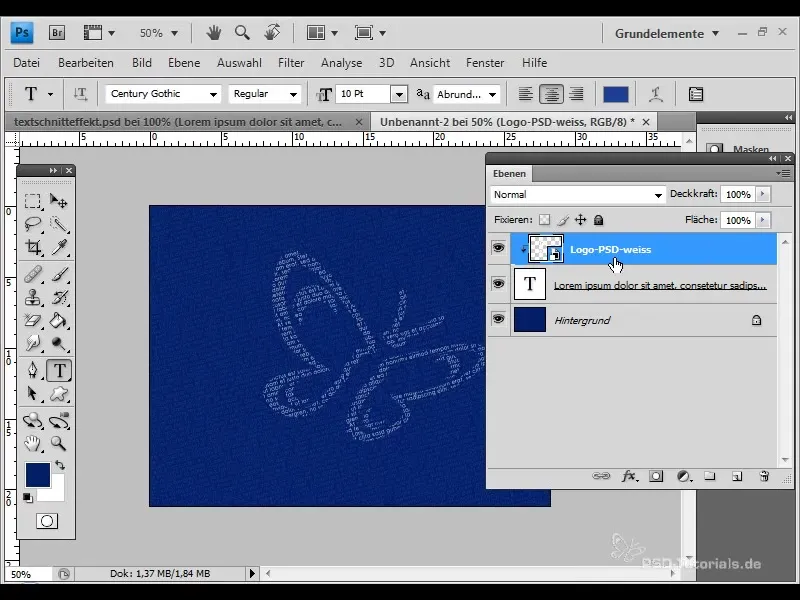Hide the Lorem ipsum text layer

[498, 284]
